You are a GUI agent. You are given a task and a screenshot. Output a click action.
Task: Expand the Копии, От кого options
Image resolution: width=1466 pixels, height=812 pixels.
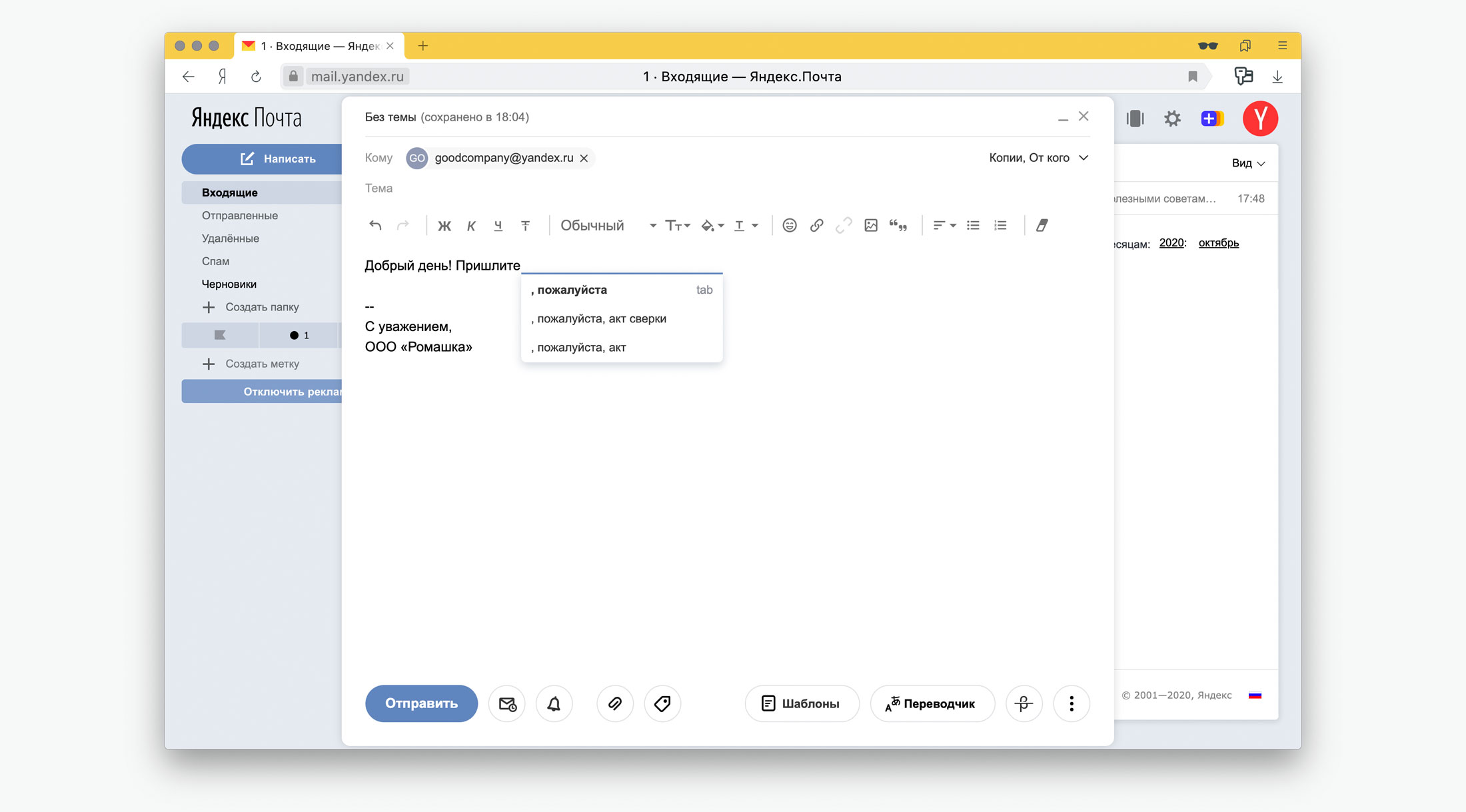[1038, 158]
